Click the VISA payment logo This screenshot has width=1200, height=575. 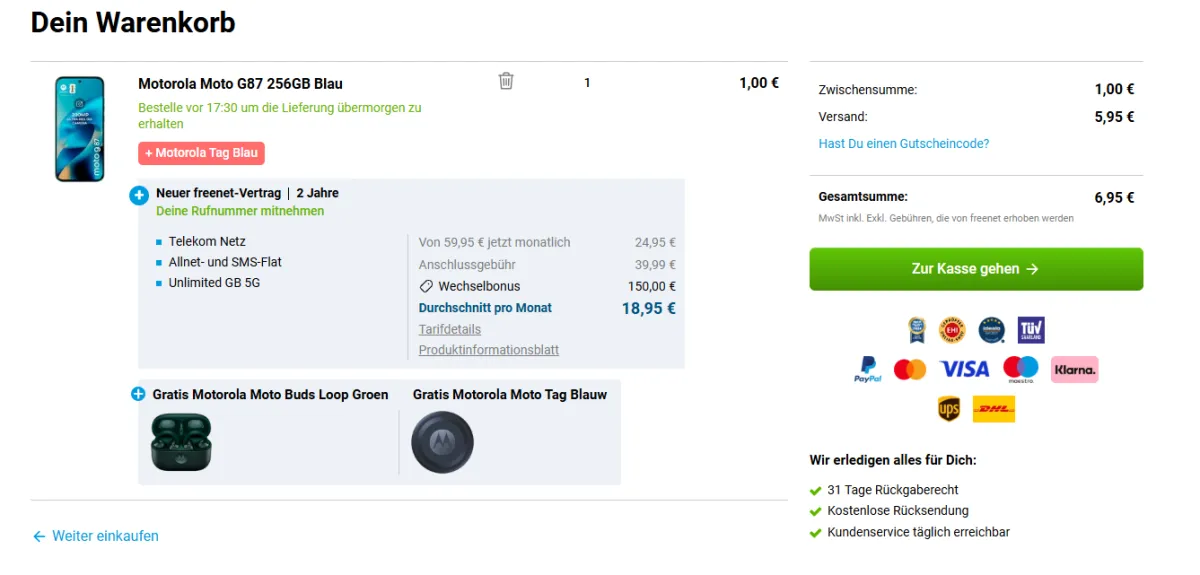click(x=965, y=370)
